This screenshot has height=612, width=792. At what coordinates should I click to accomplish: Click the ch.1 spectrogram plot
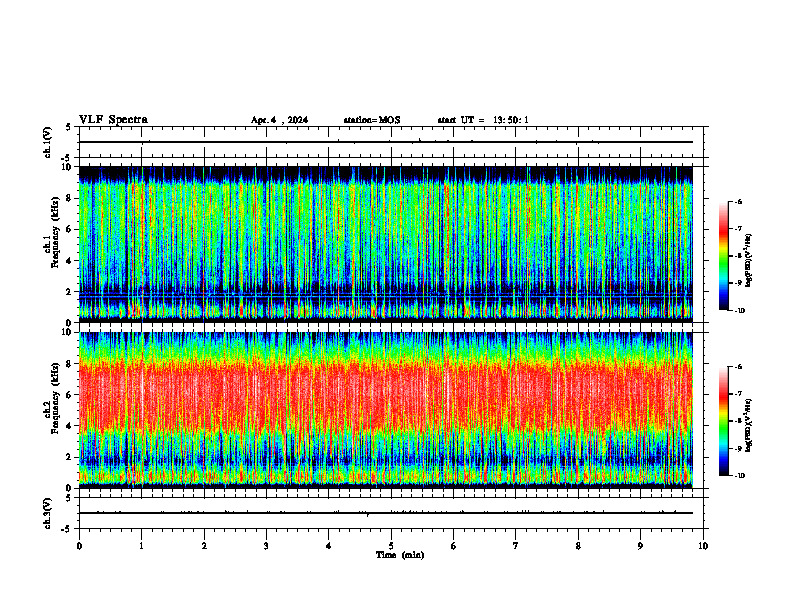(x=385, y=244)
